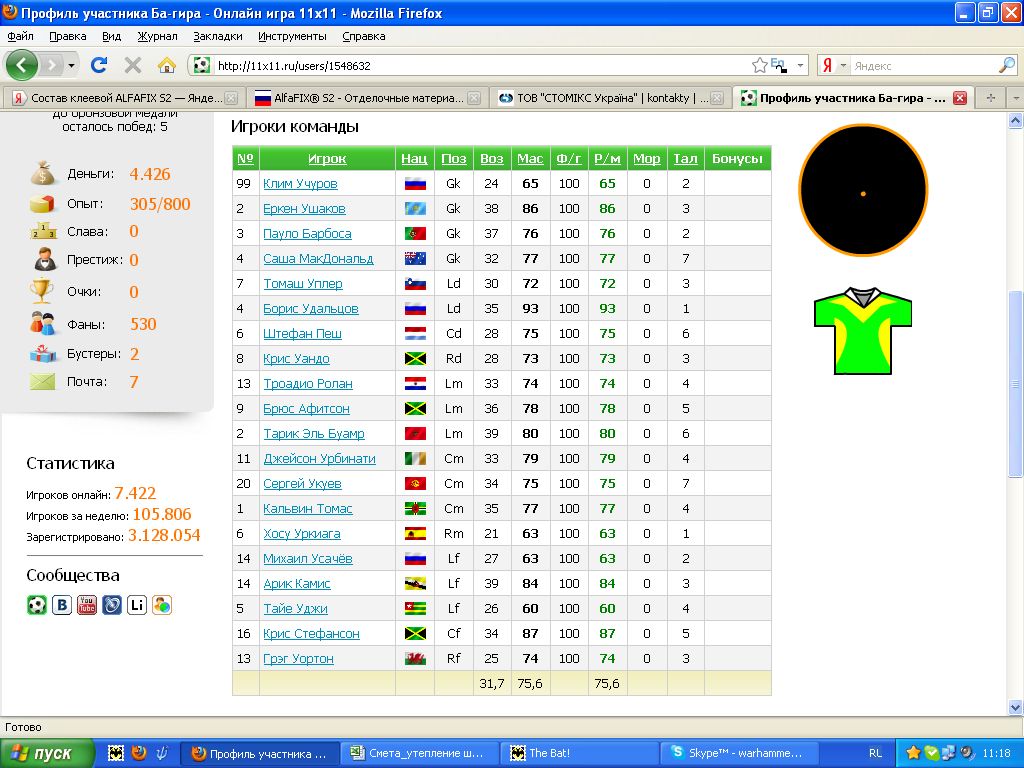Open the Yandex search engine dropdown
1024x768 pixels.
coord(834,66)
